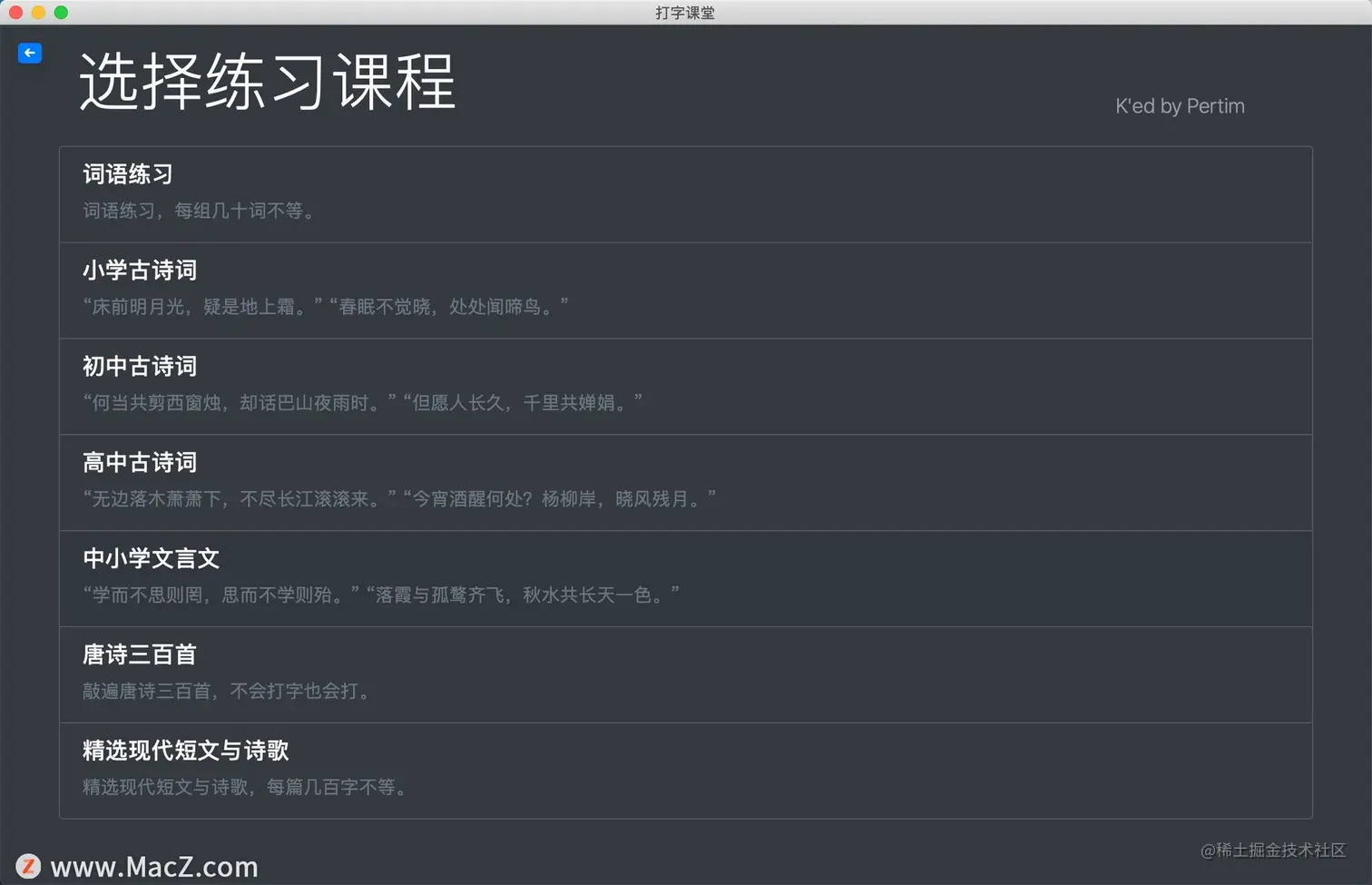
Task: Click the 打字课堂 window title
Action: (685, 12)
